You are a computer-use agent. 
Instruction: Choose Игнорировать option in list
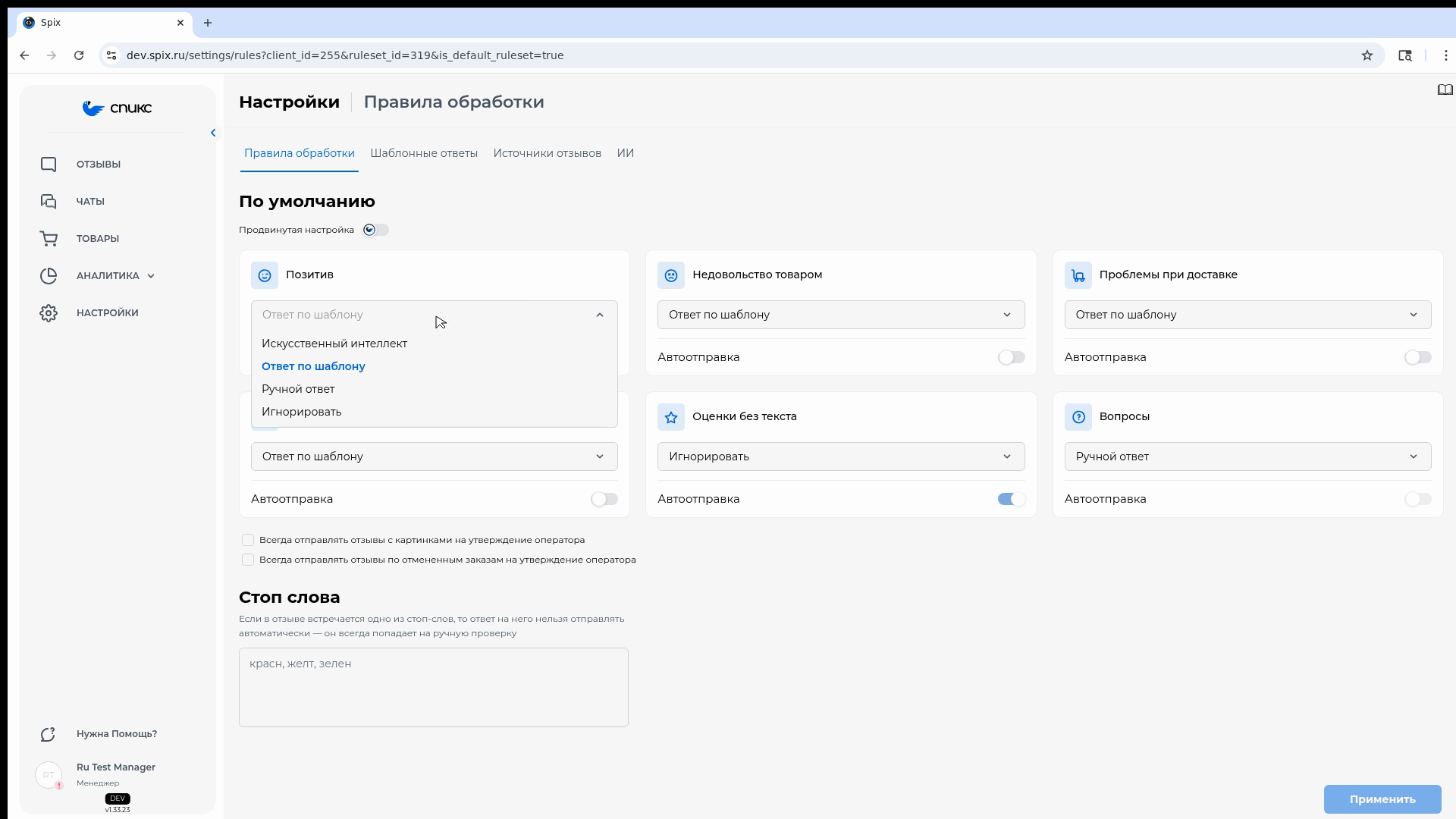(x=435, y=412)
